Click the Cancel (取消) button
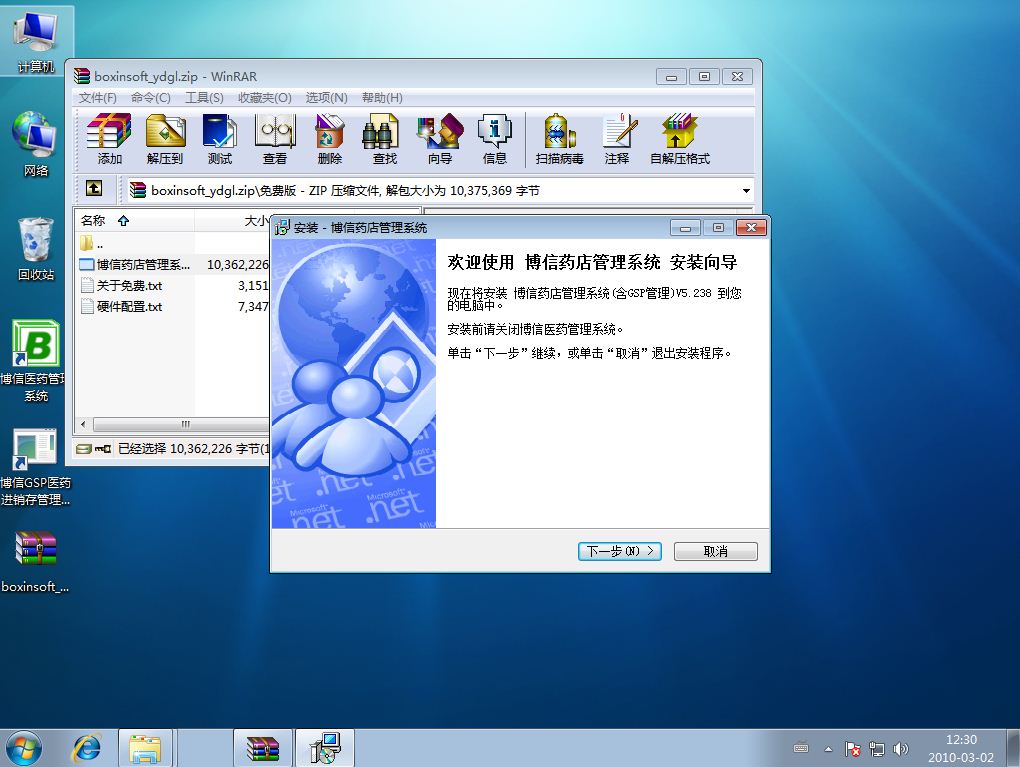This screenshot has height=767, width=1020. tap(715, 551)
